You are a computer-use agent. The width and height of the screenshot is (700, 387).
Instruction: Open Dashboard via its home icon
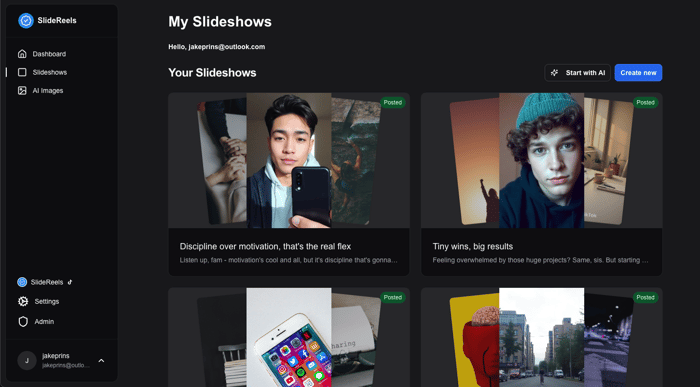pos(22,54)
